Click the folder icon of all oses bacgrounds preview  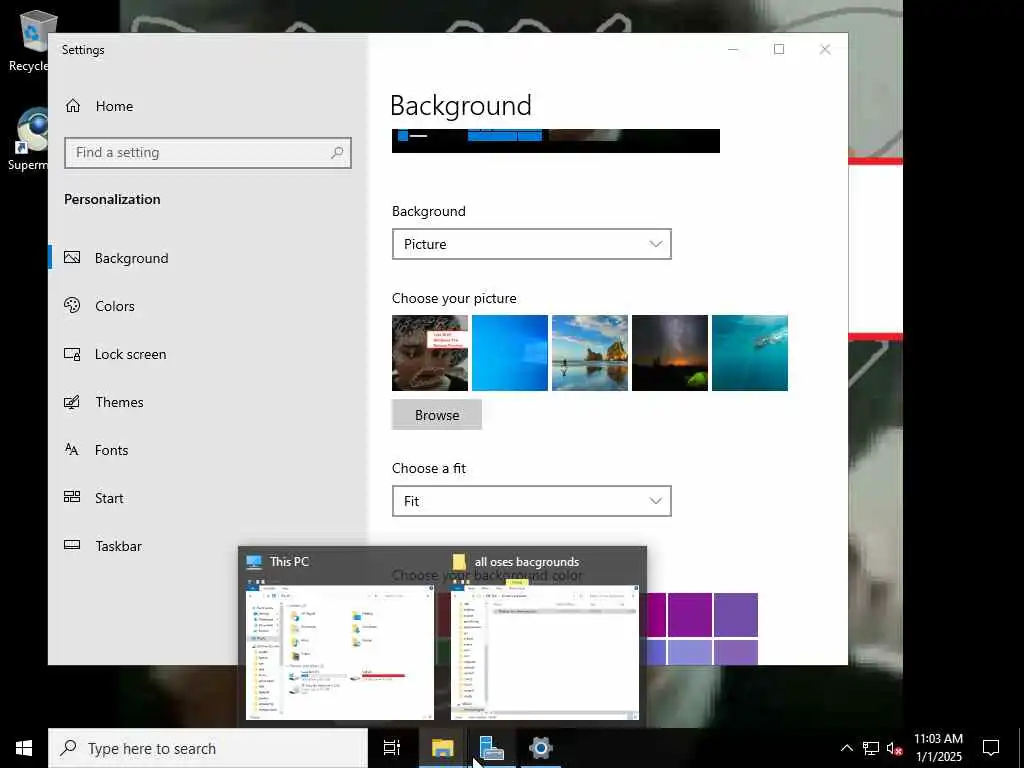click(x=459, y=562)
